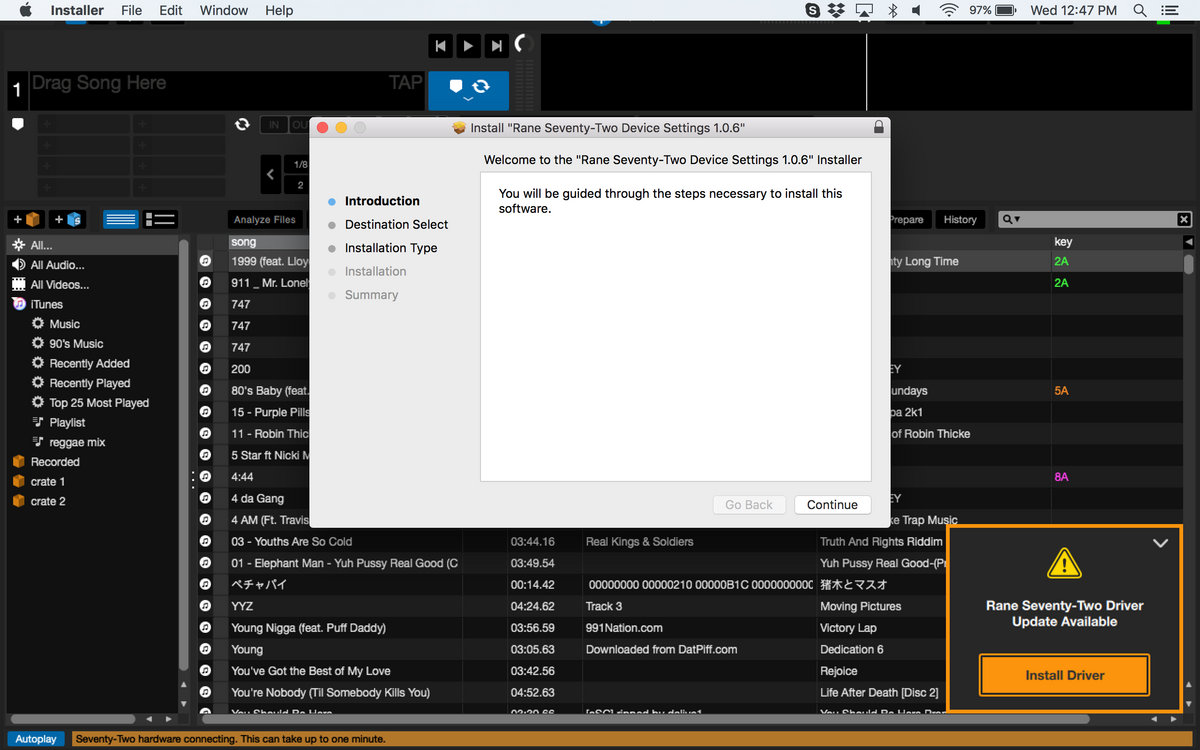Click the lock icon in installer title bar
Screen dimensions: 1200x750
878,128
